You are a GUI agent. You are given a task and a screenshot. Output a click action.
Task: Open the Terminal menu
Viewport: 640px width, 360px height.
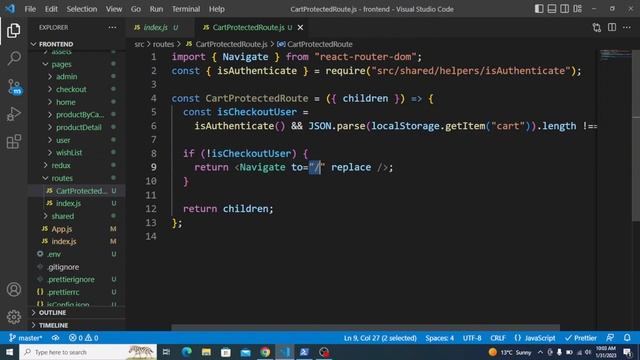coord(186,9)
